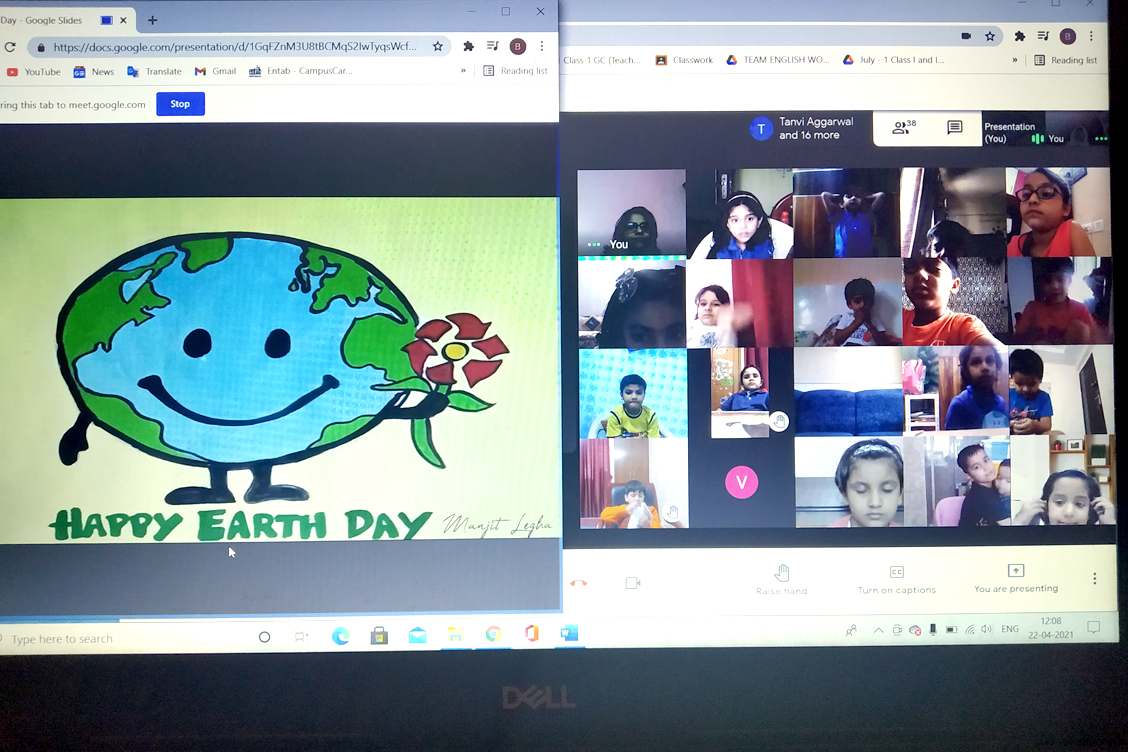Open the Meet chat panel

(954, 128)
